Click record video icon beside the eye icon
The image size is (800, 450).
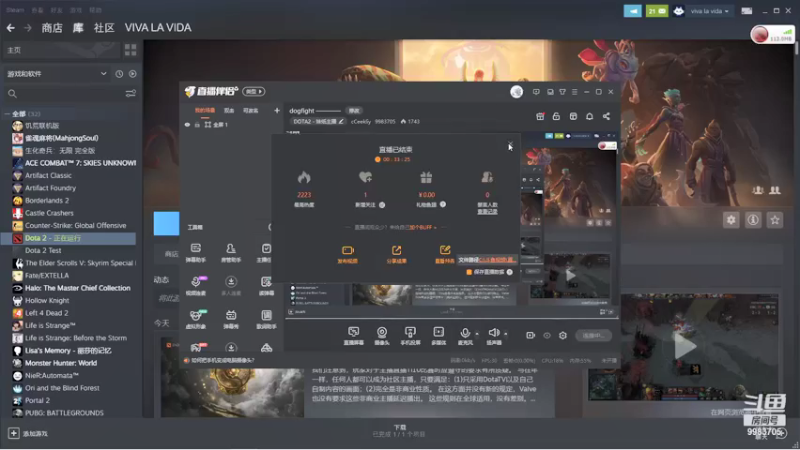click(x=531, y=335)
